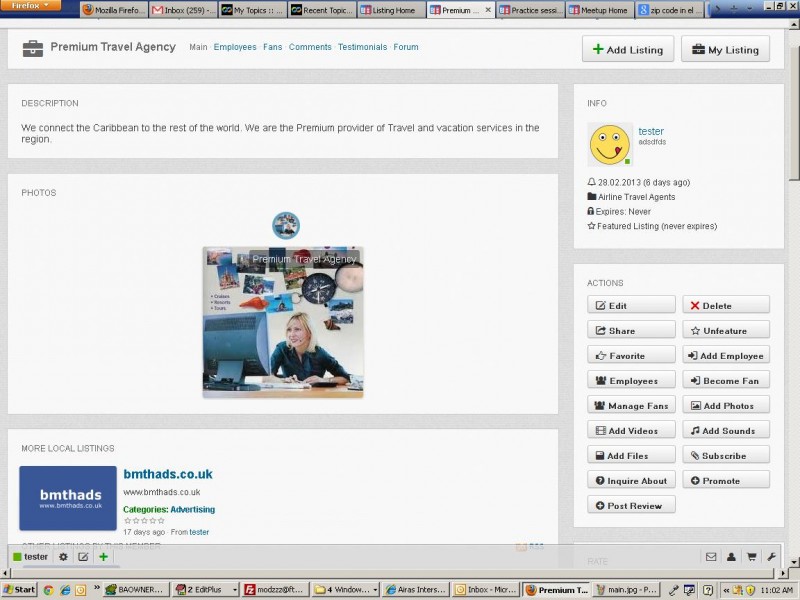Share this listing

(x=631, y=330)
